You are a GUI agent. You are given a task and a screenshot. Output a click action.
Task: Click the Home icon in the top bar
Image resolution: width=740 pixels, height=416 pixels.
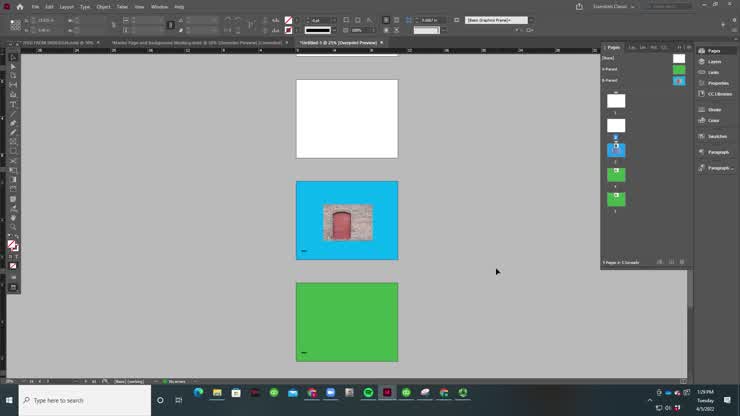[x=19, y=7]
